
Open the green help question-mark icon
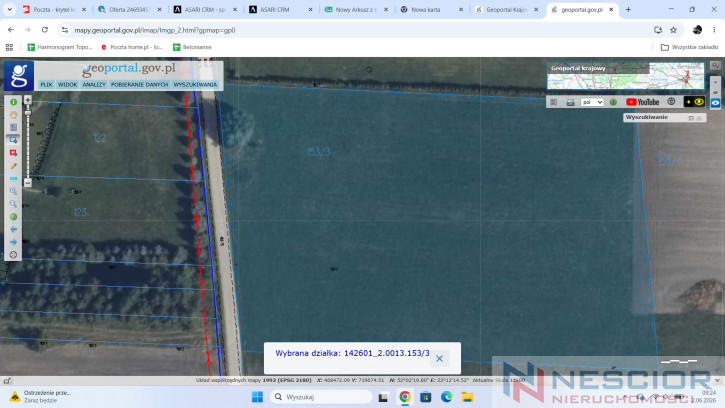(613, 102)
